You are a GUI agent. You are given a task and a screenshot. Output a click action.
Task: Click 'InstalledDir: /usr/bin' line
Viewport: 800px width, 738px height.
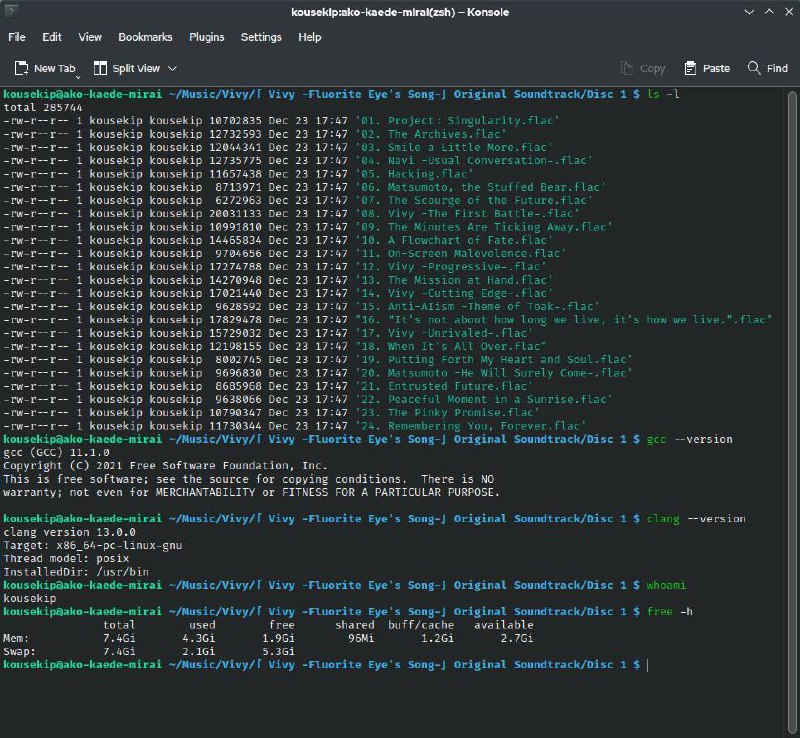click(76, 572)
